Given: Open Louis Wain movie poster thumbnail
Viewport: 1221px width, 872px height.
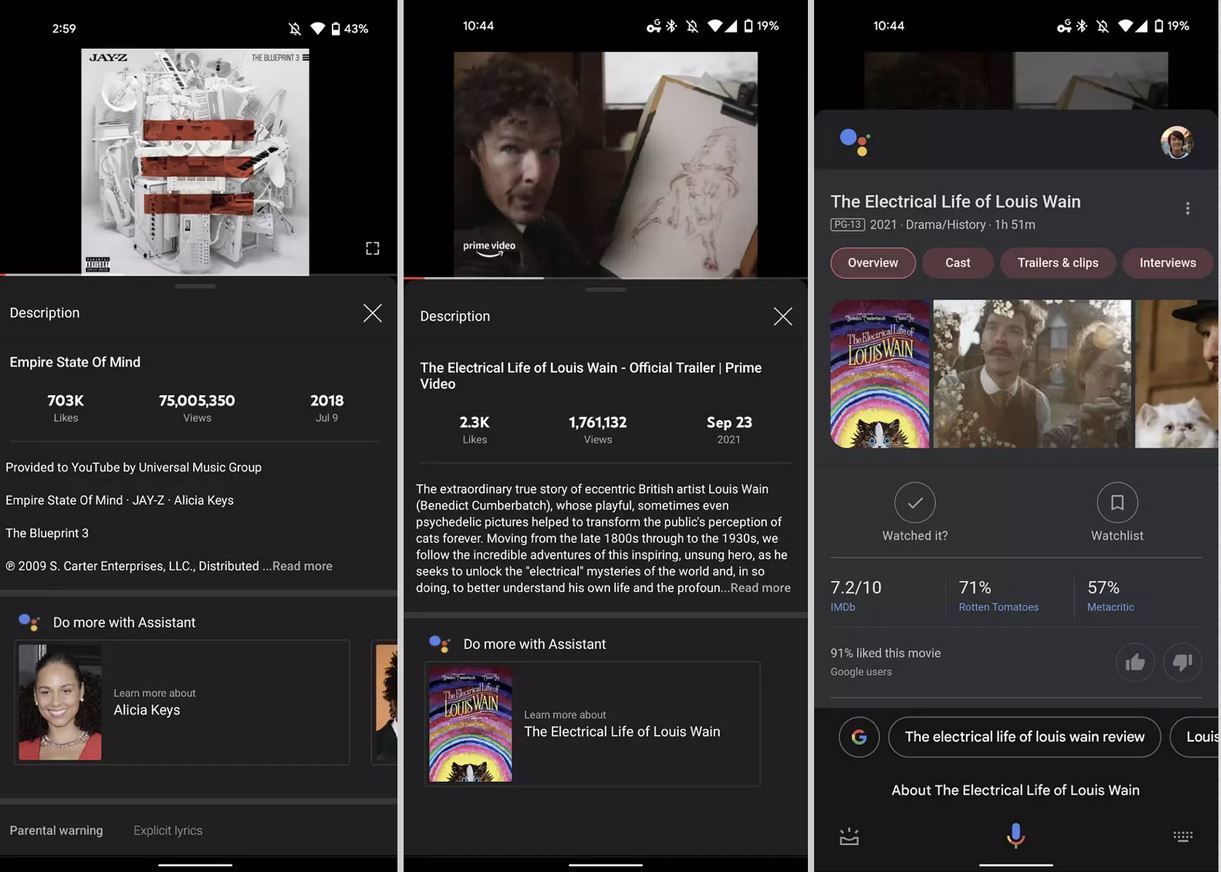Looking at the screenshot, I should (x=880, y=374).
